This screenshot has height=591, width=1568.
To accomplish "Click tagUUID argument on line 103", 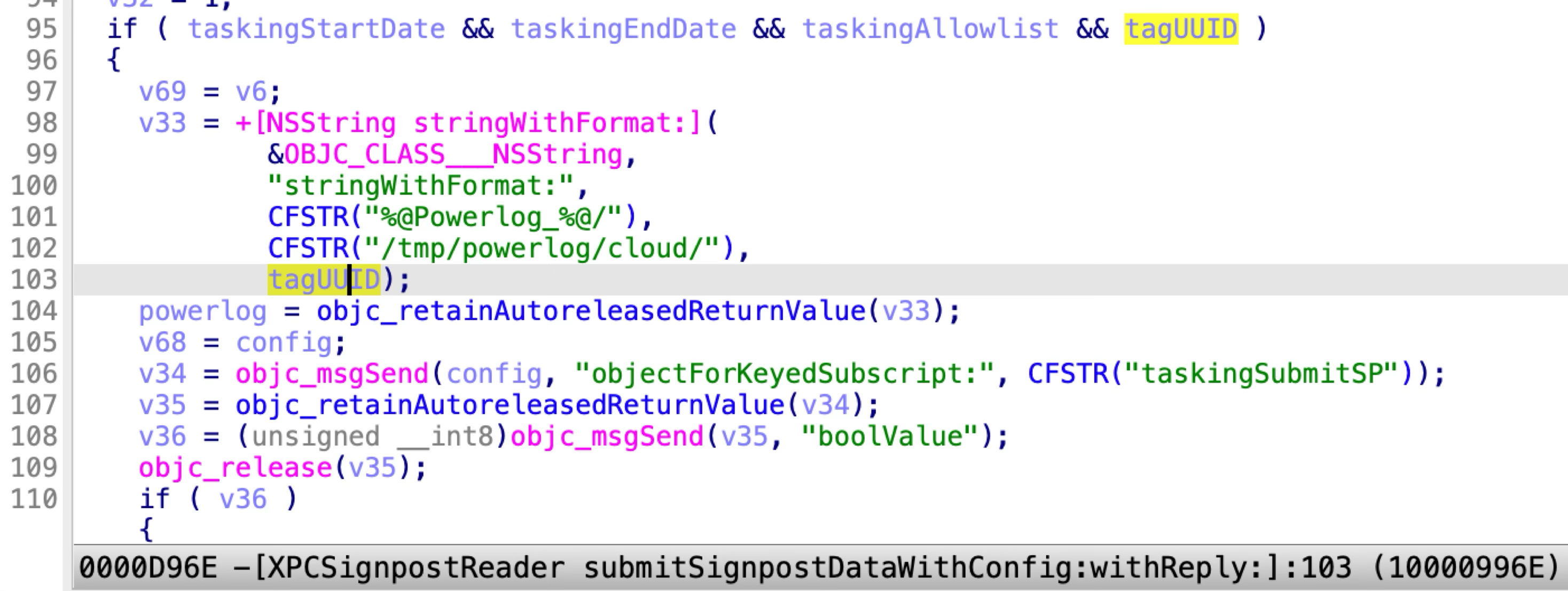I will pyautogui.click(x=324, y=279).
